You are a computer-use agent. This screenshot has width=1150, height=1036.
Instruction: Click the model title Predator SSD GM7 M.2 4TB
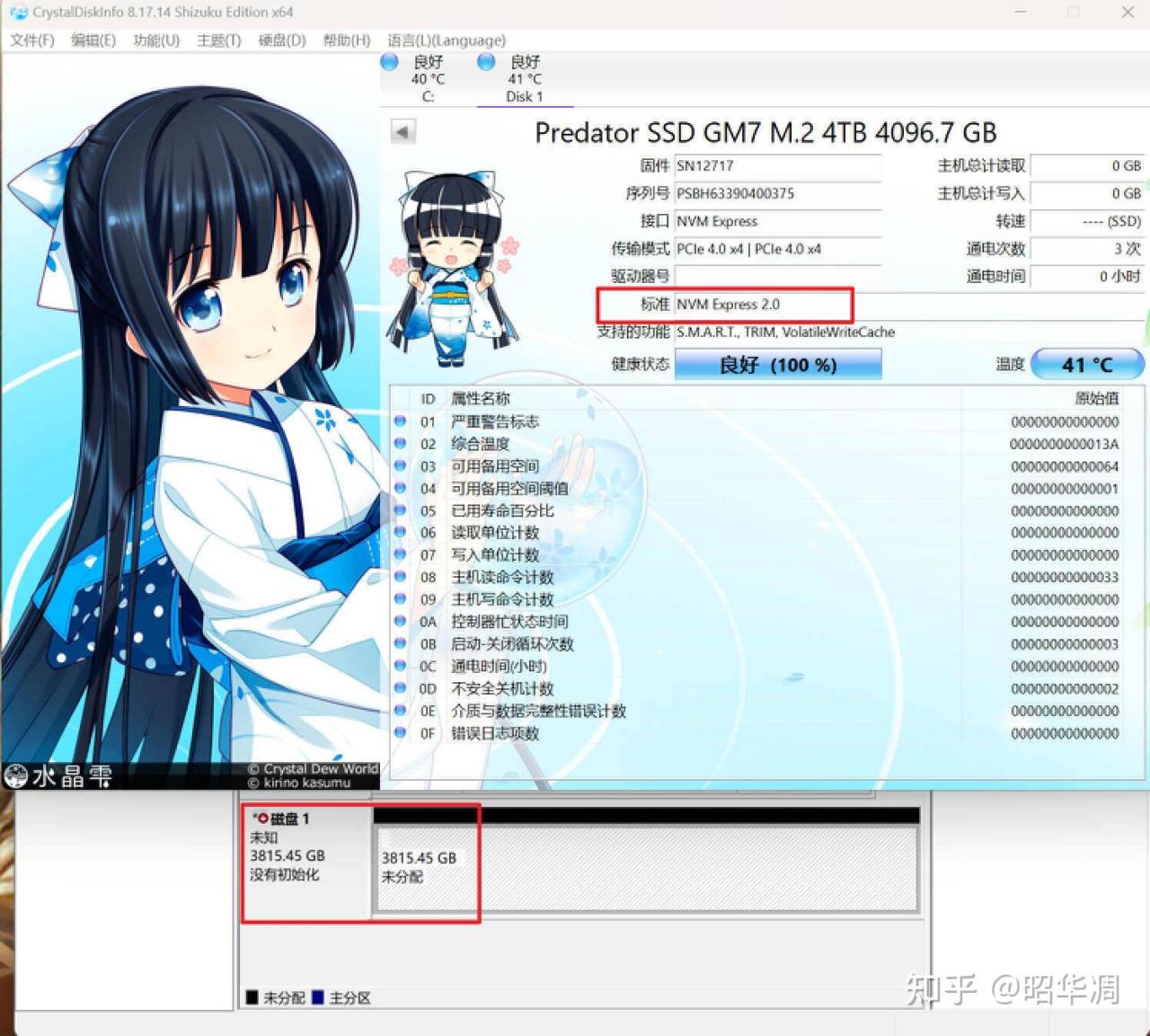click(x=765, y=133)
